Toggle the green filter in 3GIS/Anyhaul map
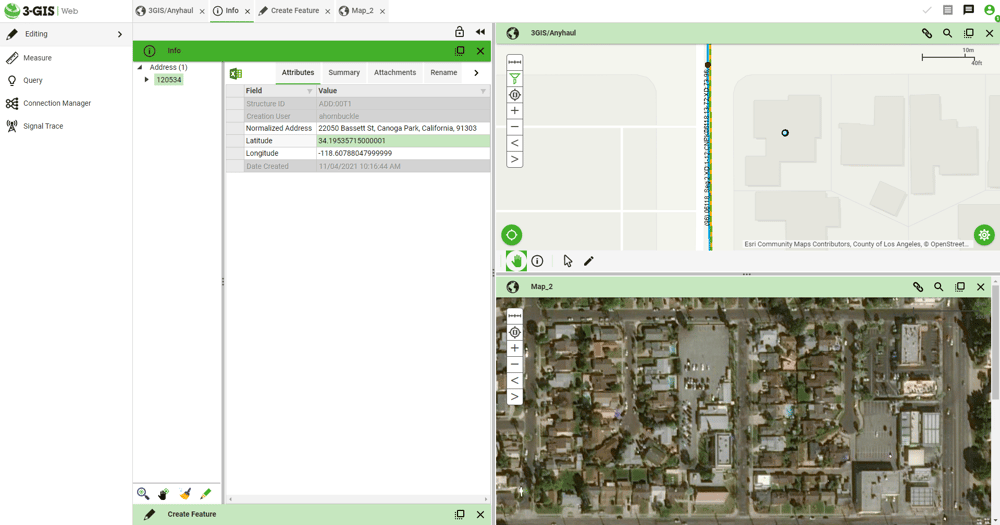The height and width of the screenshot is (525, 1000). (515, 78)
